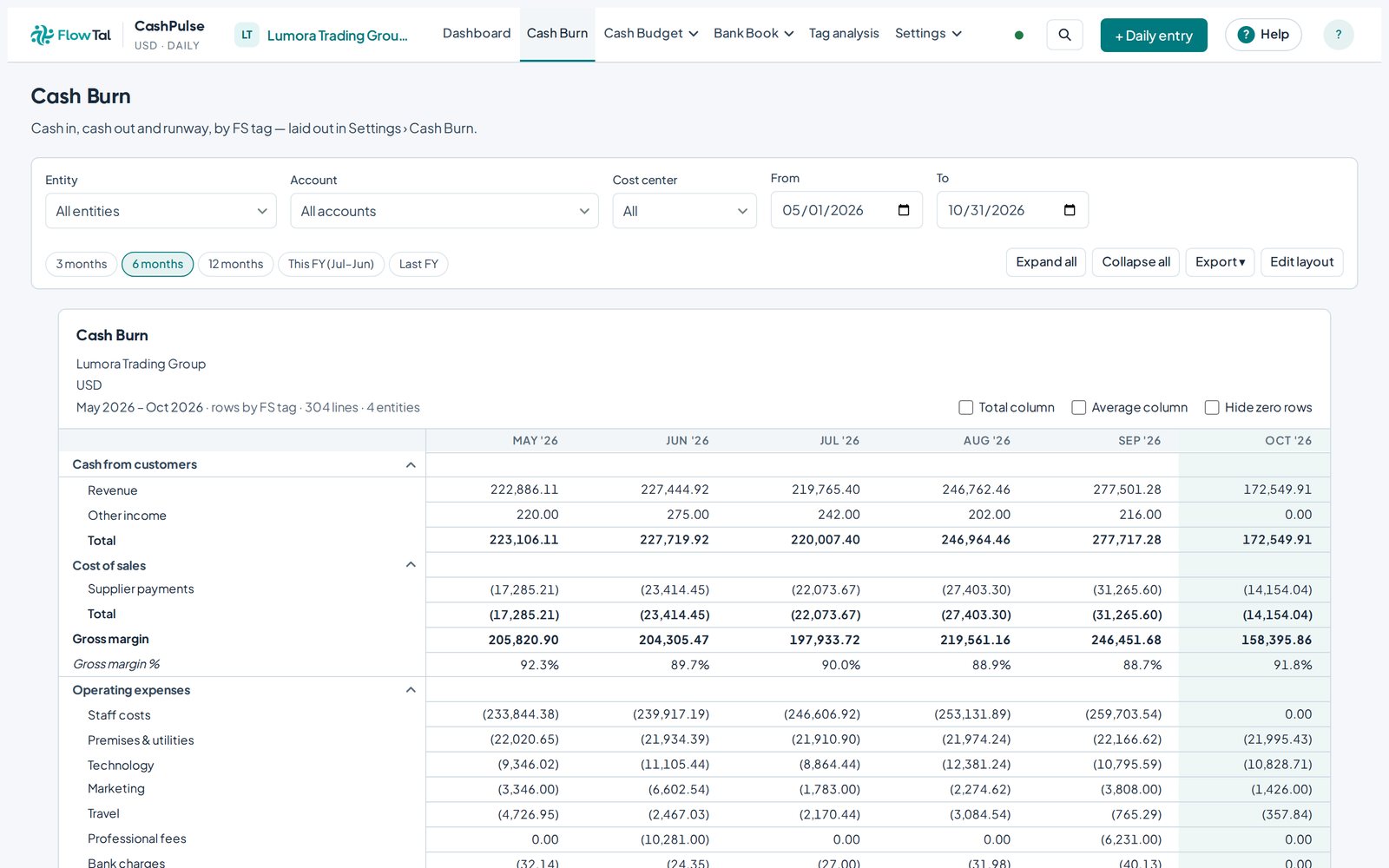Open the Settings menu

coord(928,34)
